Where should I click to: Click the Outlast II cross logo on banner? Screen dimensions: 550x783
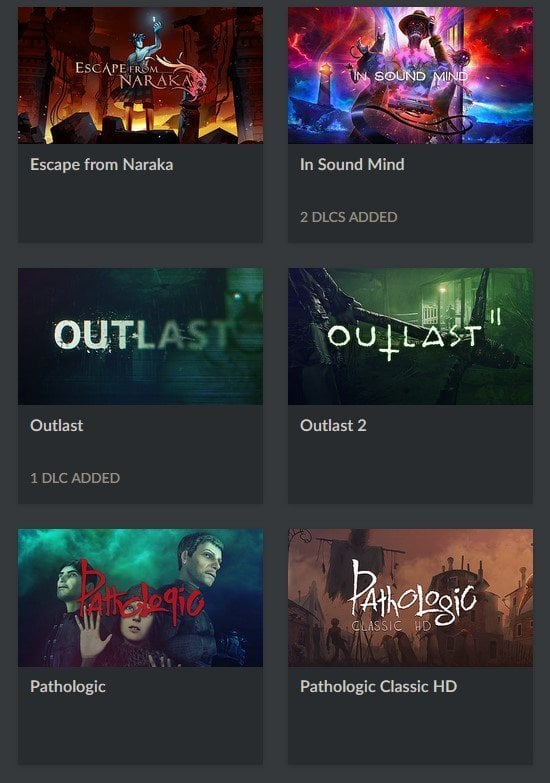coord(414,335)
